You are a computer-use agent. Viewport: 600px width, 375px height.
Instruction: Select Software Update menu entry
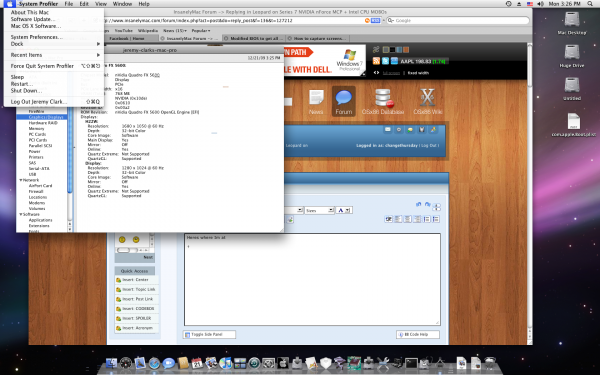(33, 19)
